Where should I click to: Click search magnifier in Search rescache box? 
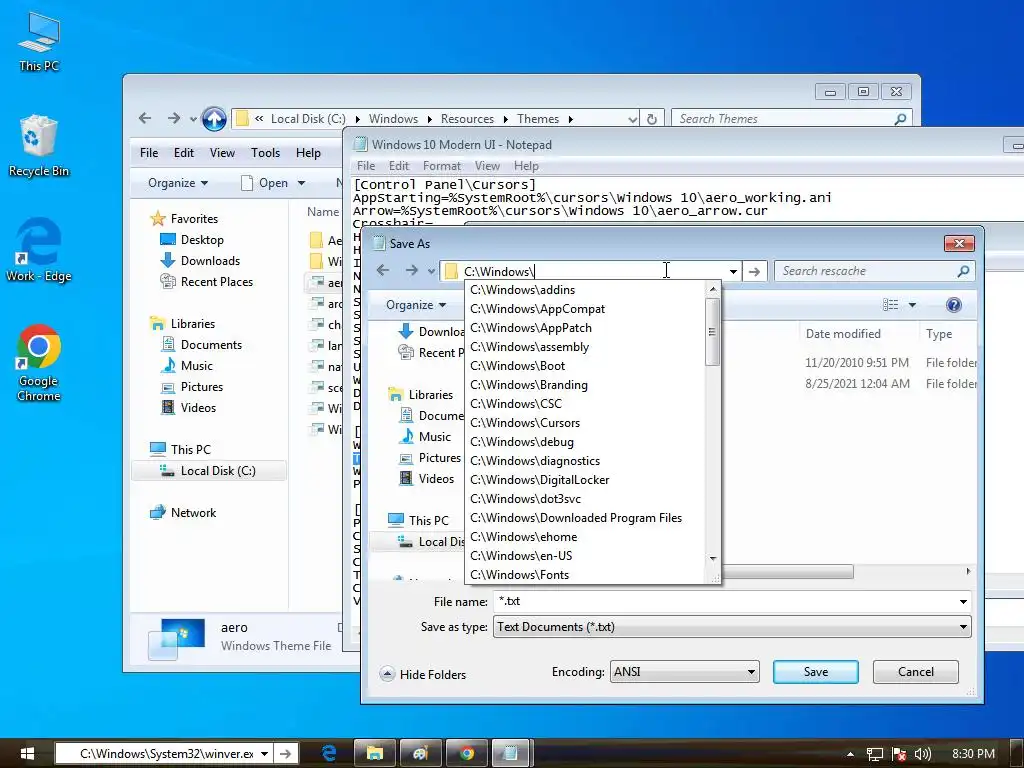(963, 271)
